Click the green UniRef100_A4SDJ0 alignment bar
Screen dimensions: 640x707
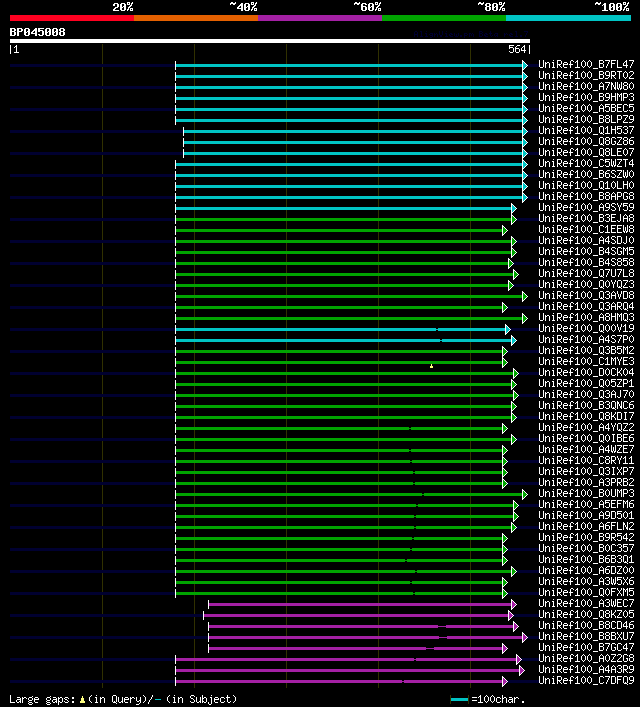[x=344, y=242]
